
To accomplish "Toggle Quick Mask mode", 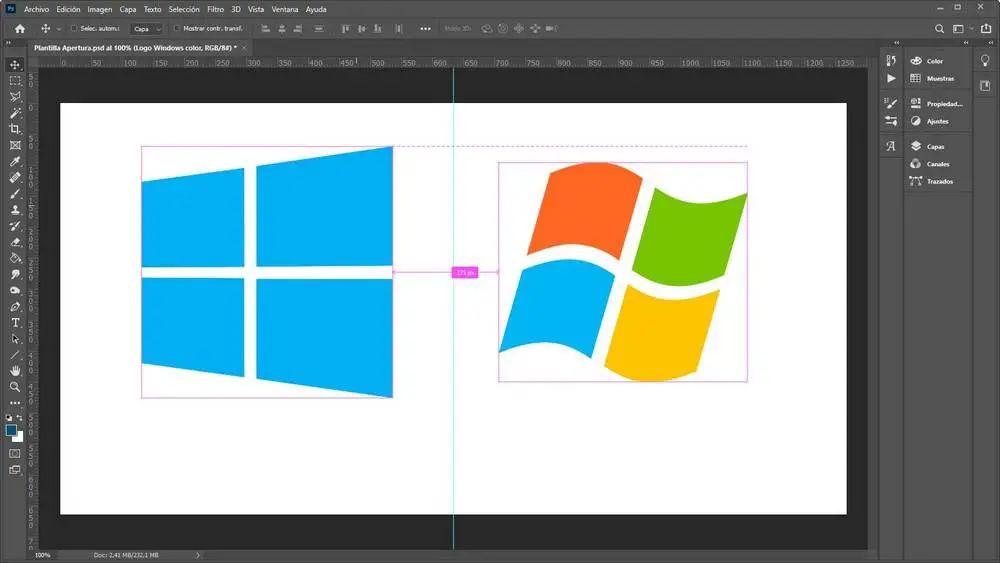I will 15,454.
